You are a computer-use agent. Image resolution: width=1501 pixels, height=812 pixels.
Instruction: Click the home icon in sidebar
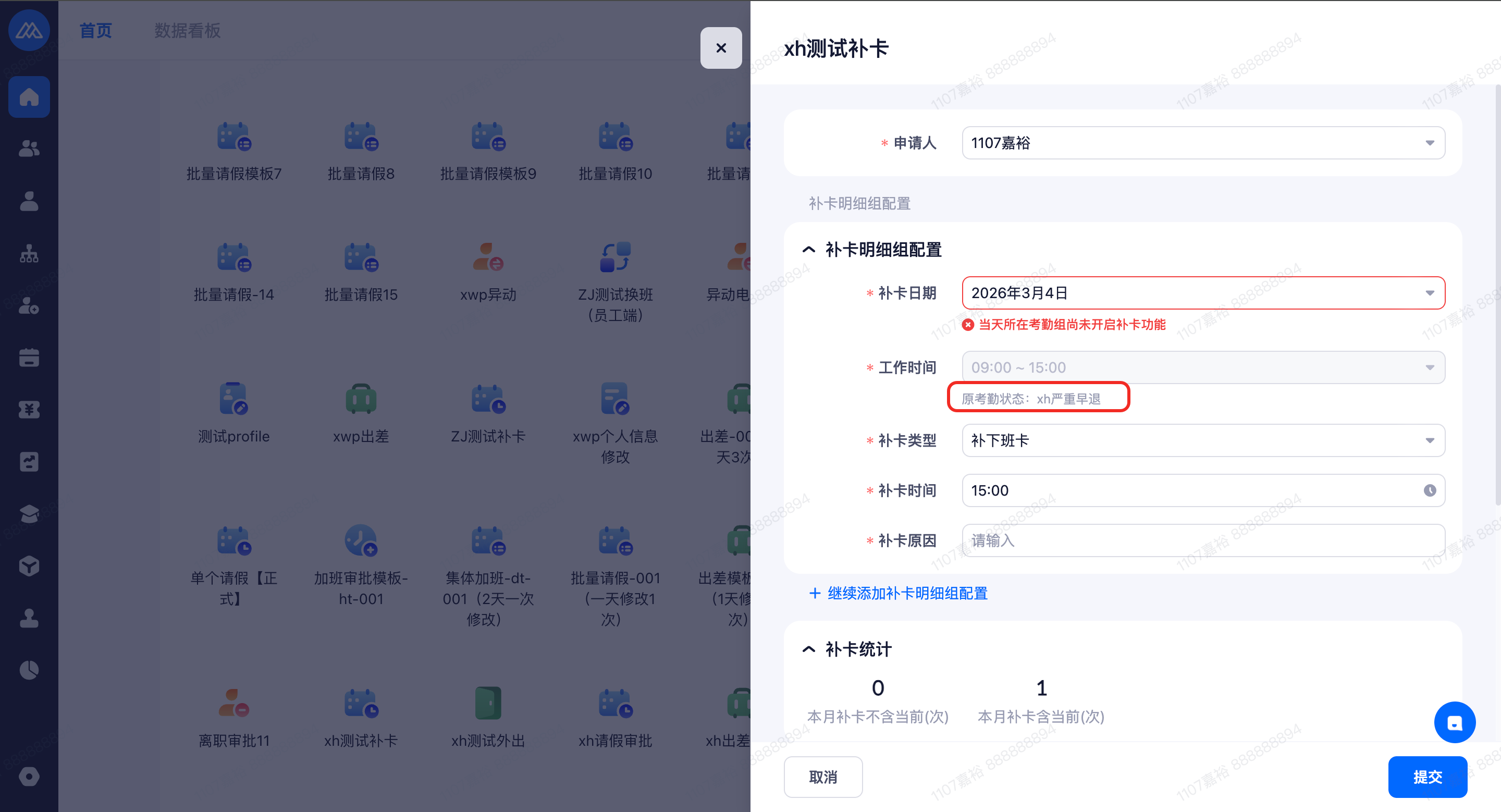pyautogui.click(x=29, y=97)
